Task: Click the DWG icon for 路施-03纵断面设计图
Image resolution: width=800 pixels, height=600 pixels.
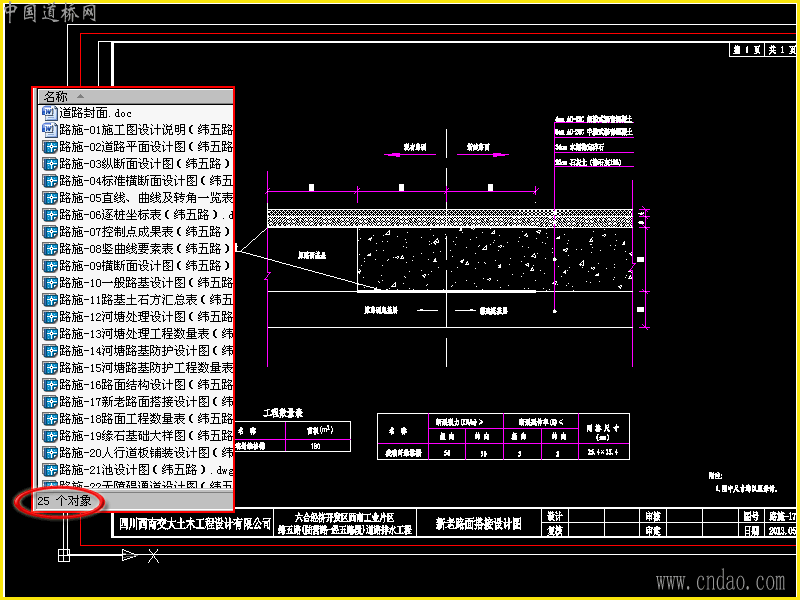Action: [49, 164]
